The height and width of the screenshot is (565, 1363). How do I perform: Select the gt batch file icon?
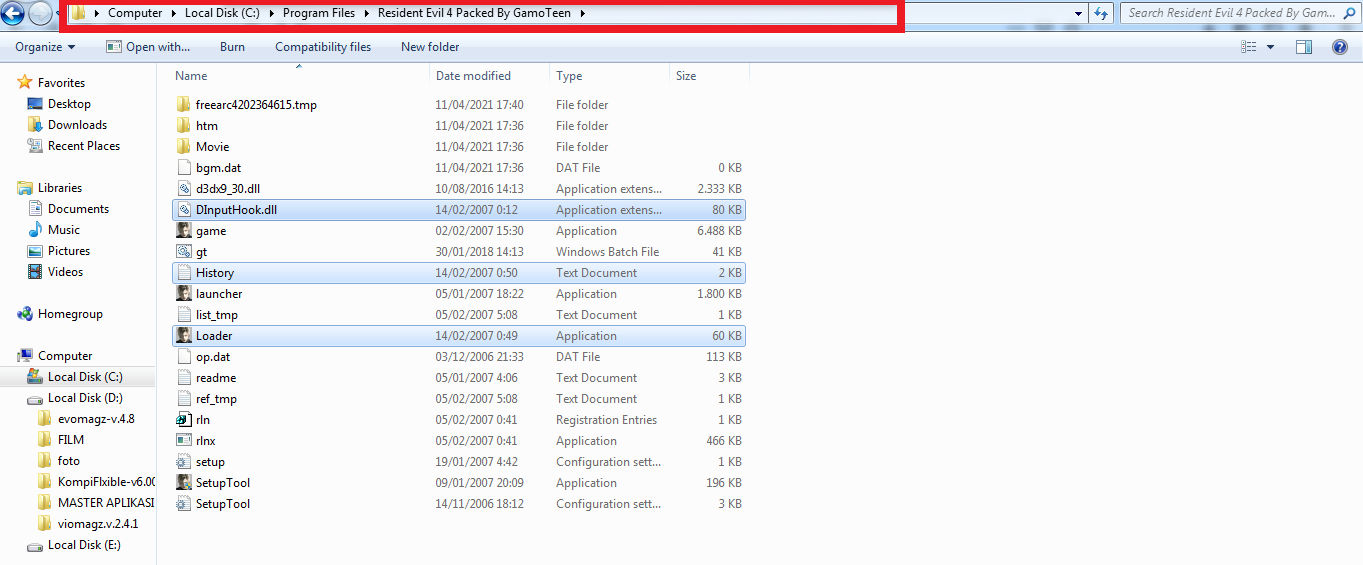[183, 252]
